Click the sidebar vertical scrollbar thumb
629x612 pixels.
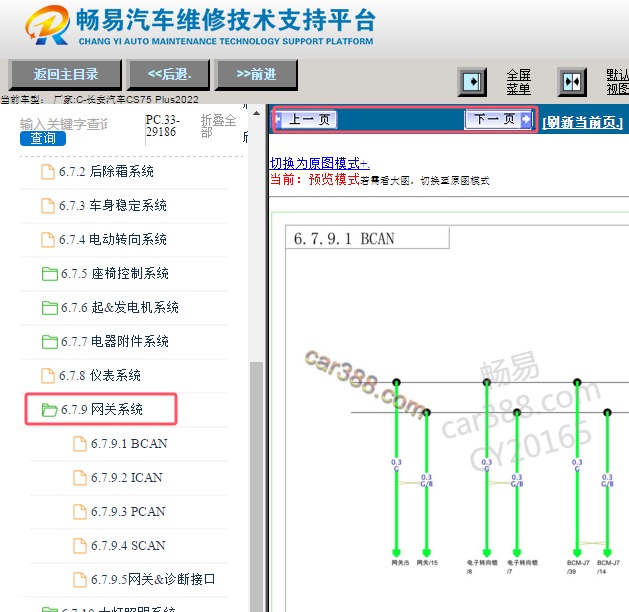(x=256, y=486)
